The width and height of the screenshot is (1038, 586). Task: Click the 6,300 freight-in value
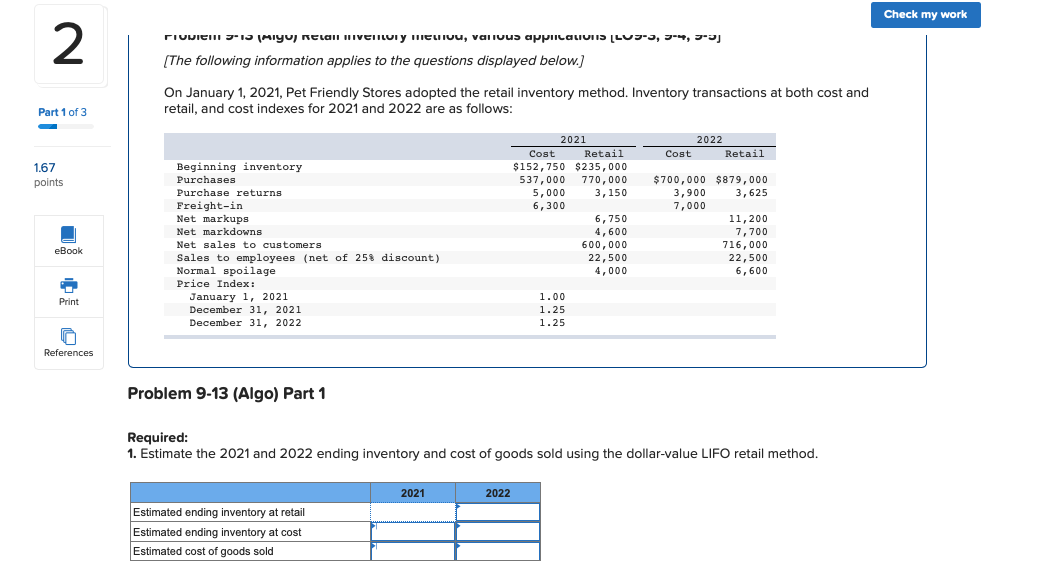point(549,206)
